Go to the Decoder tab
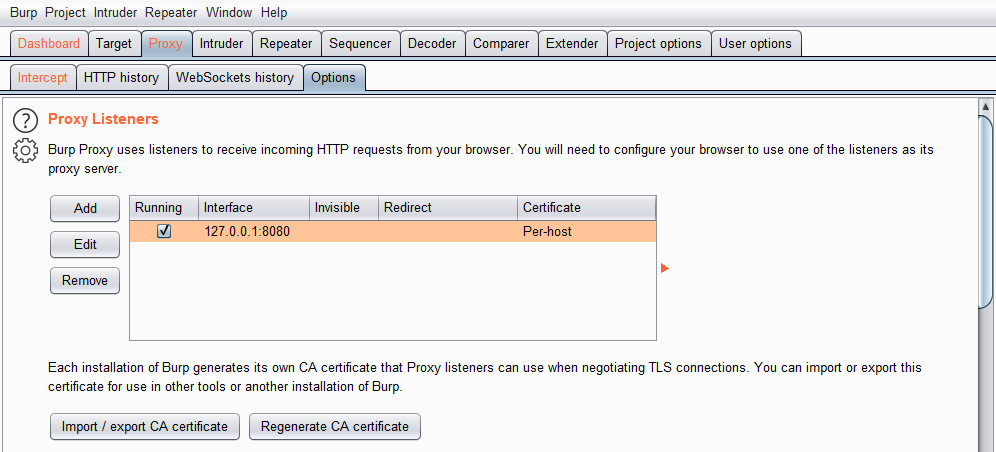The height and width of the screenshot is (452, 996). (x=432, y=44)
